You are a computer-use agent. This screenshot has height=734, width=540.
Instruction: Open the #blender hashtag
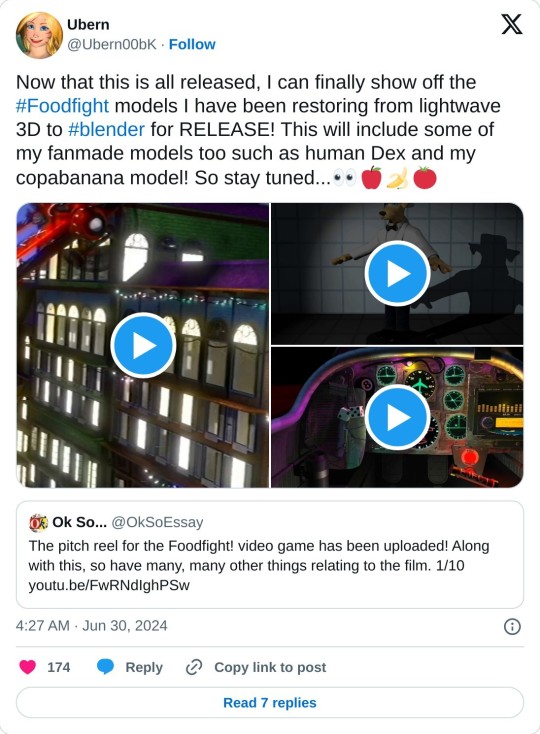pyautogui.click(x=106, y=130)
